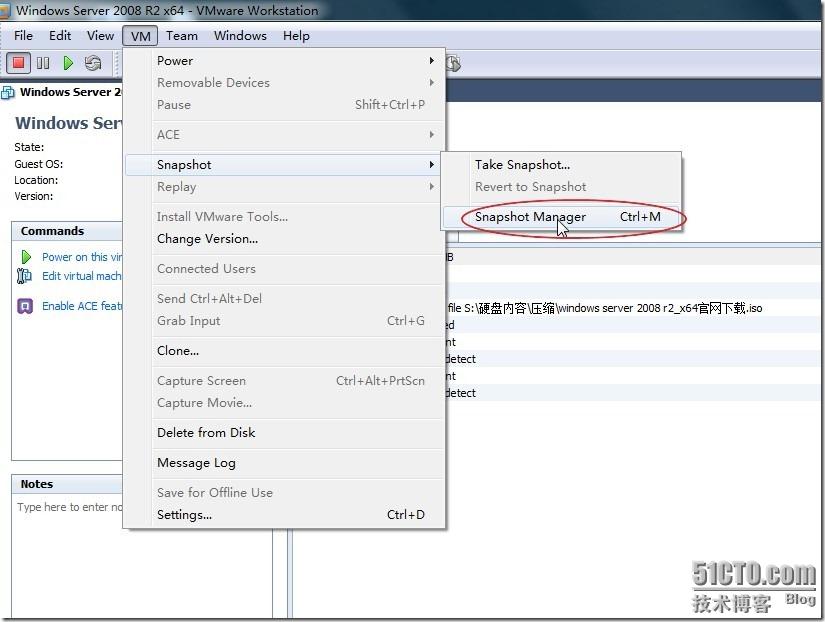Open the File menu
Viewport: 825px width, 622px height.
tap(23, 36)
